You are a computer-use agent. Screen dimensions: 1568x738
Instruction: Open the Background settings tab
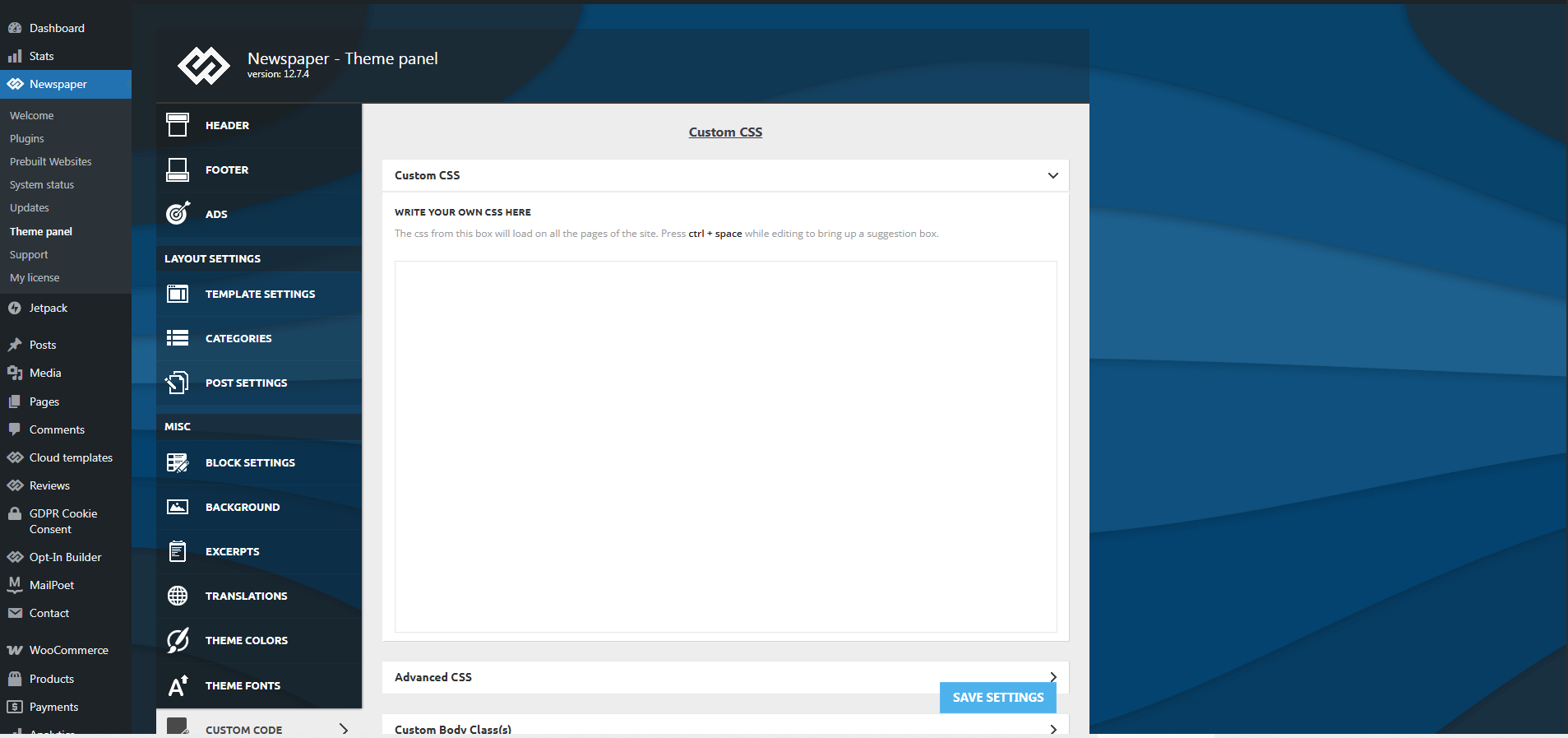(x=259, y=507)
